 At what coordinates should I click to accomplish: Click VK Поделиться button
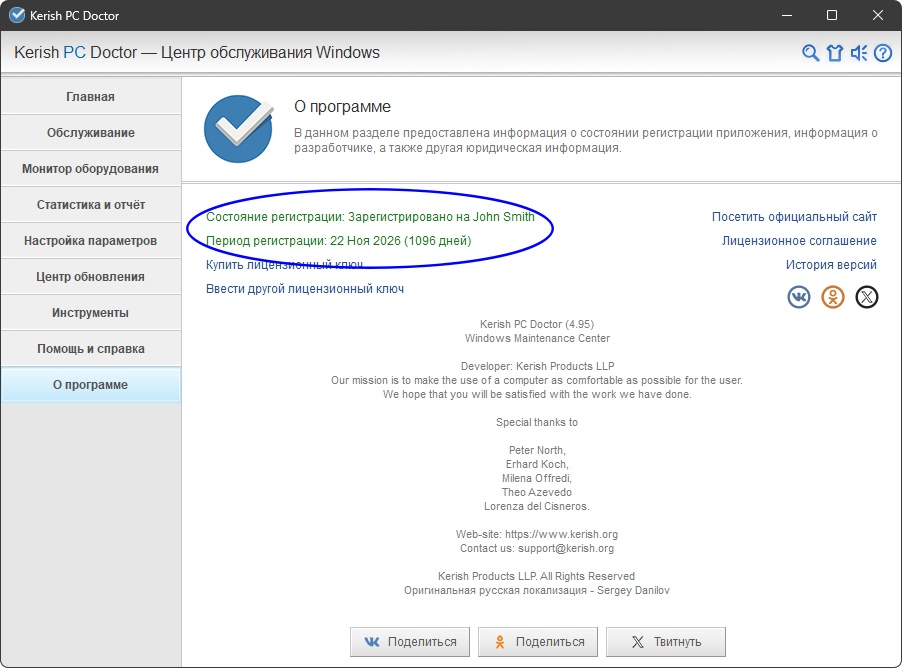point(410,642)
